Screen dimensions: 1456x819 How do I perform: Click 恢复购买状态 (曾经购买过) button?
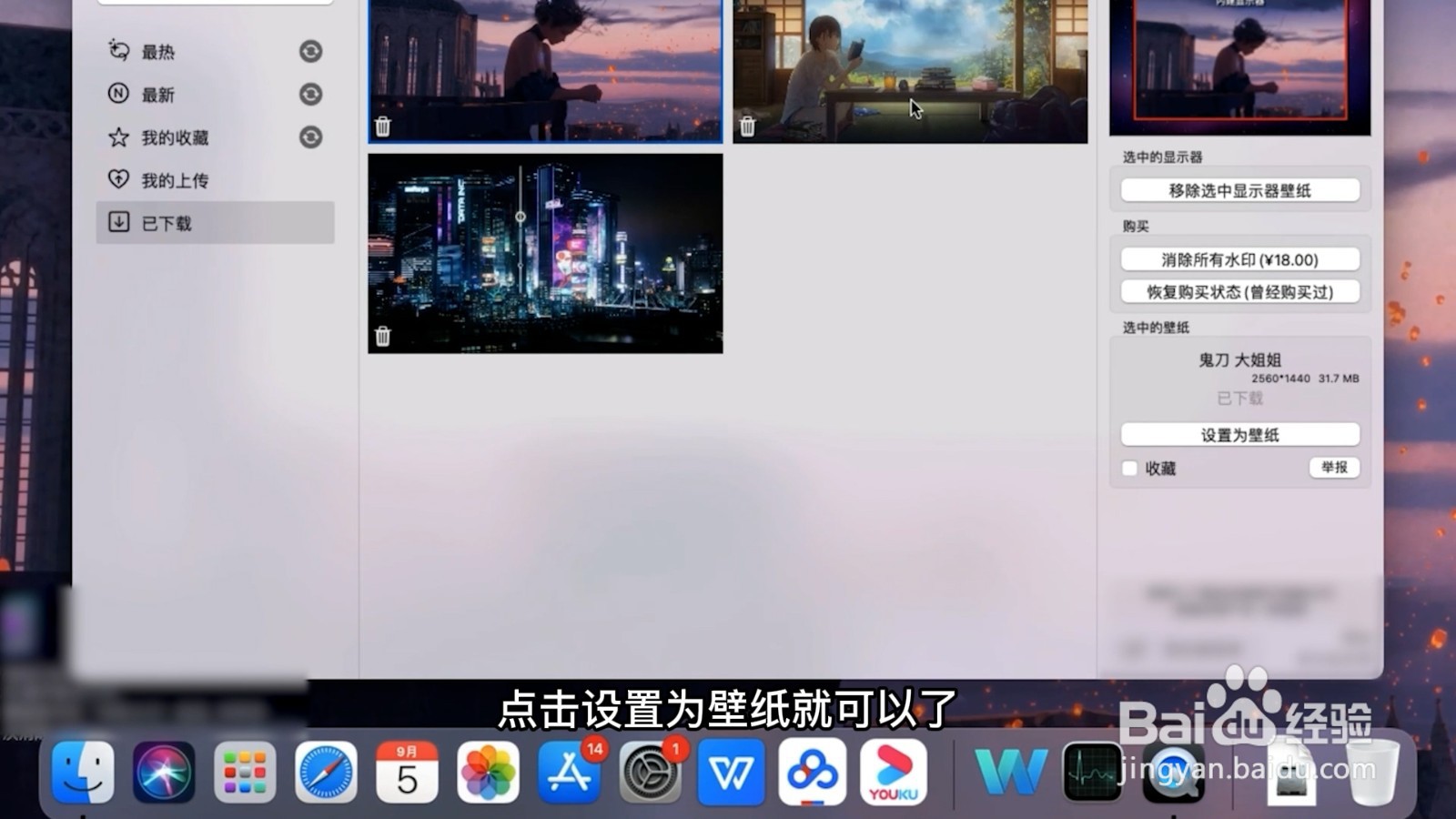coord(1240,292)
